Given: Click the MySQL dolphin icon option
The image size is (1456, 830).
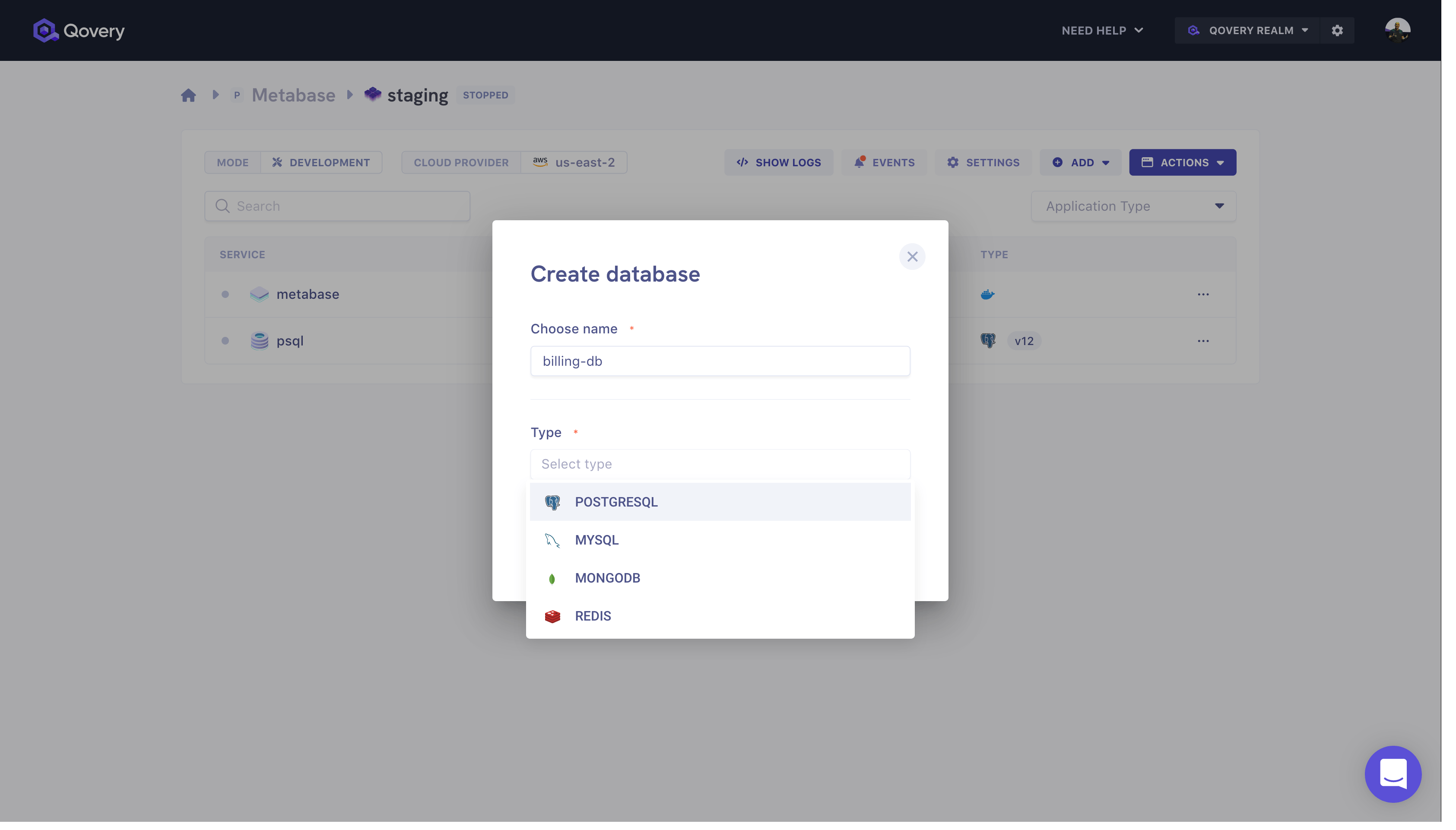Looking at the screenshot, I should 552,540.
